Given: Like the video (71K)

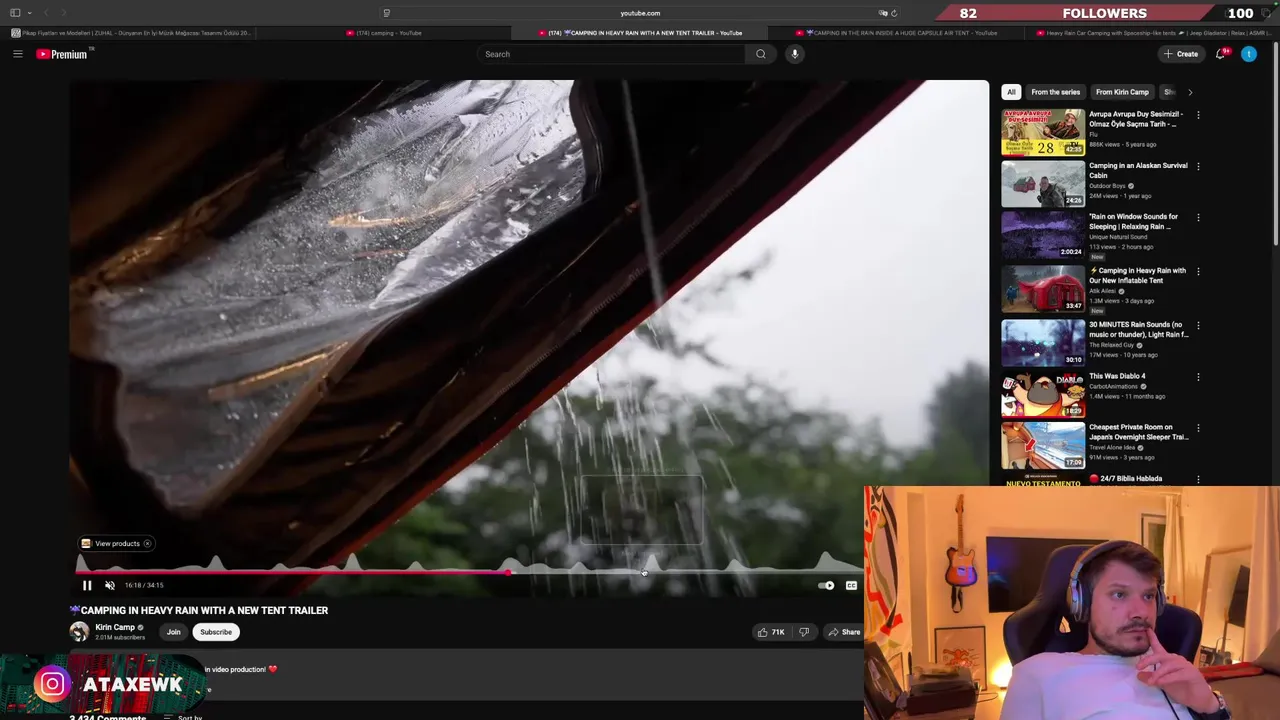Looking at the screenshot, I should (770, 632).
